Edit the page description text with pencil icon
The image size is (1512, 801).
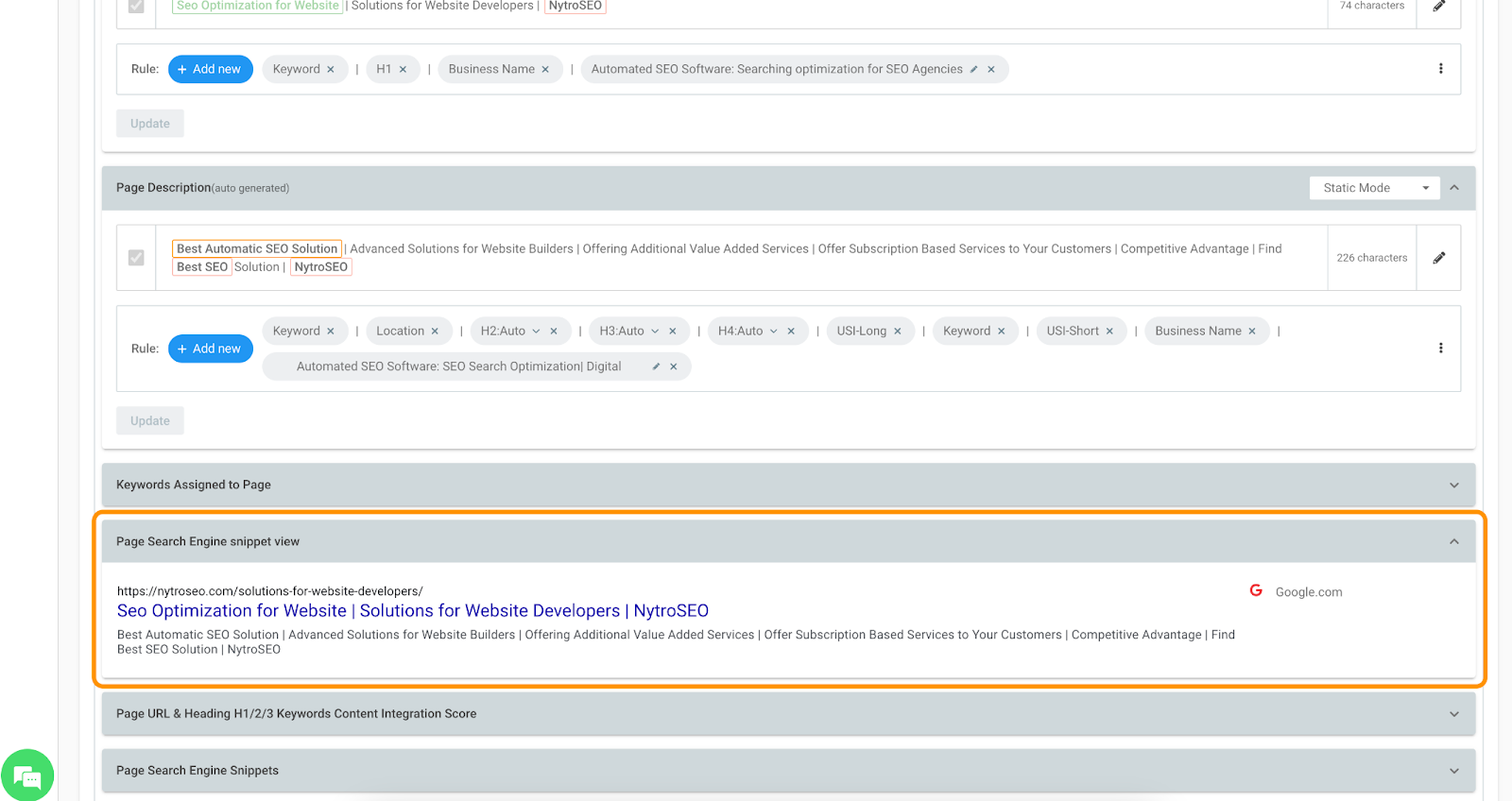[x=1438, y=258]
